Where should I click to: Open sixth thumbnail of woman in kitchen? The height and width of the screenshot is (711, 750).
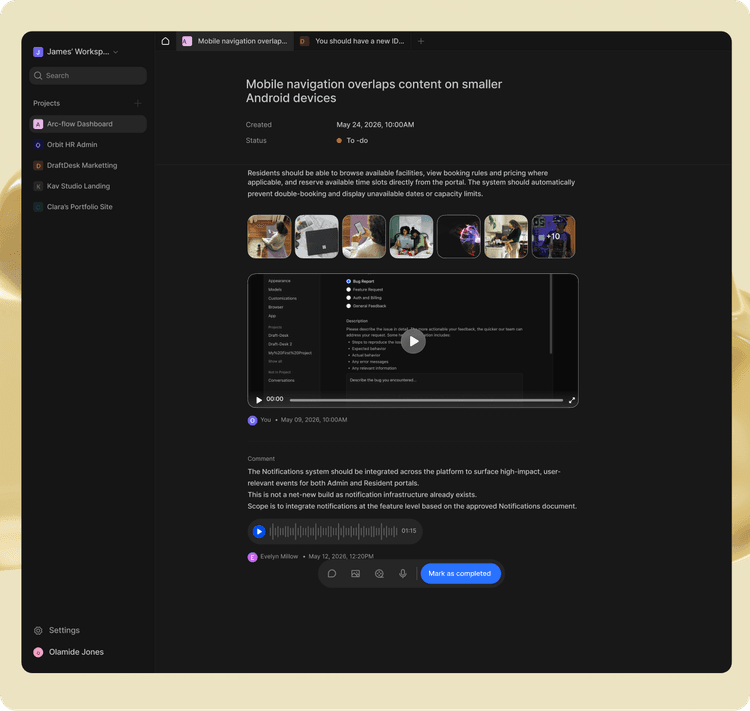[506, 236]
